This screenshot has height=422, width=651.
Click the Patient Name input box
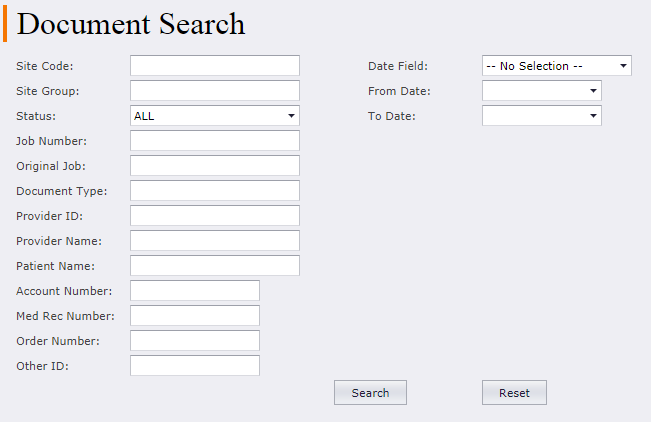click(215, 265)
